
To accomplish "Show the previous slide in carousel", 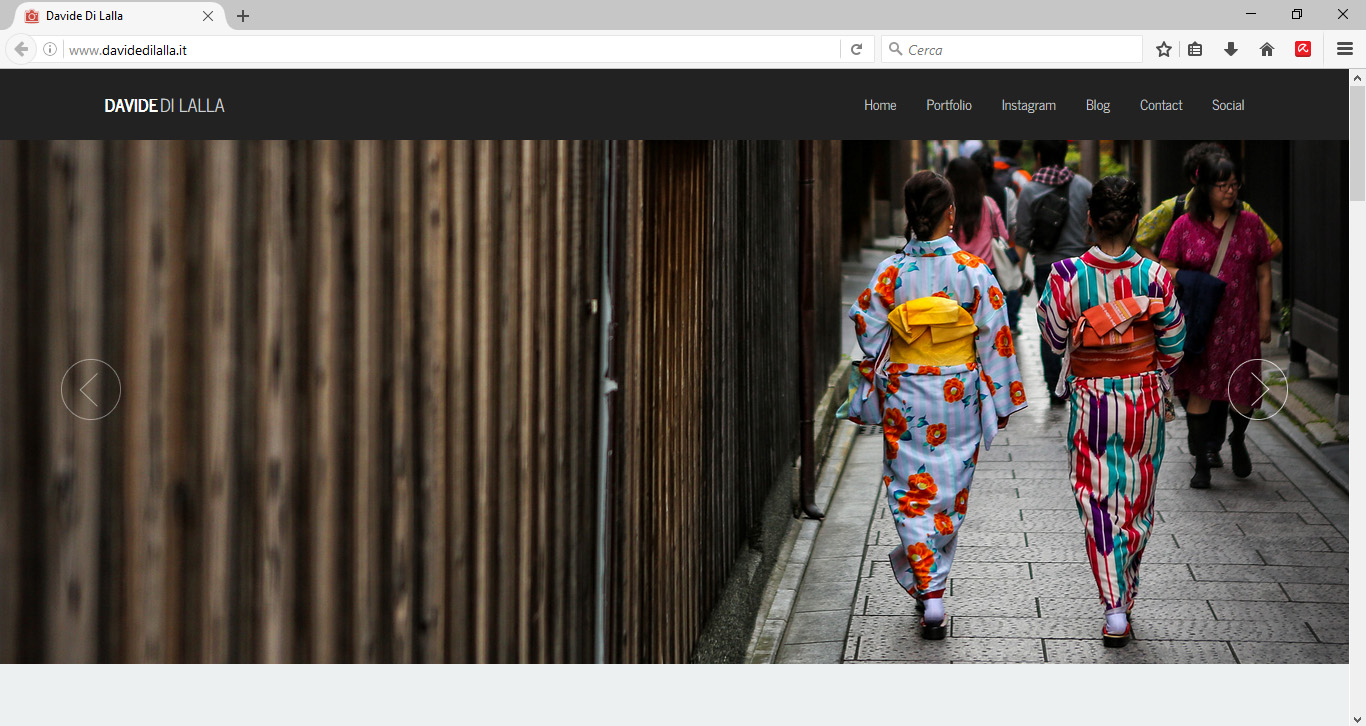I will (x=91, y=389).
